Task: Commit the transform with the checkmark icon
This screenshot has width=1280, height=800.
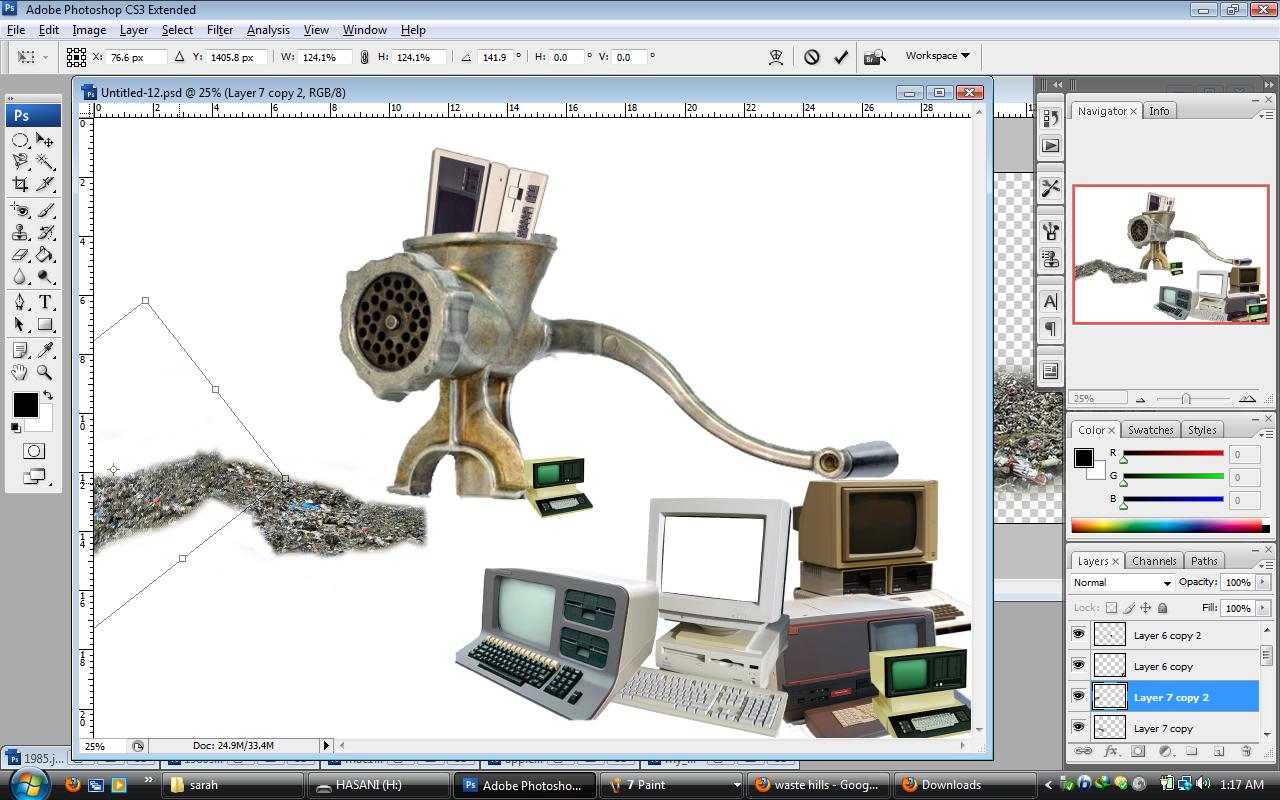Action: tap(841, 57)
